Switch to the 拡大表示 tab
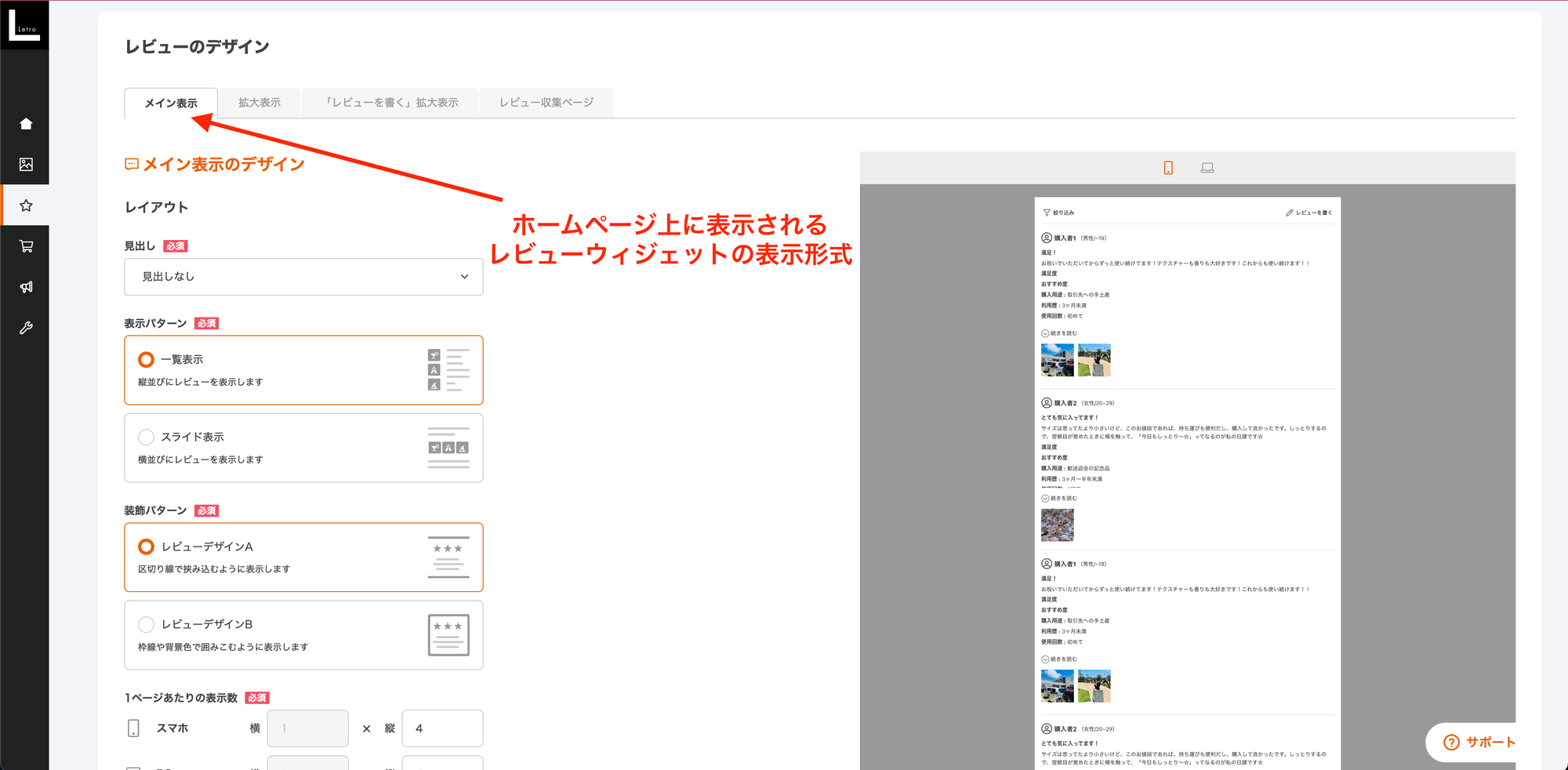Viewport: 1568px width, 770px height. click(x=259, y=102)
